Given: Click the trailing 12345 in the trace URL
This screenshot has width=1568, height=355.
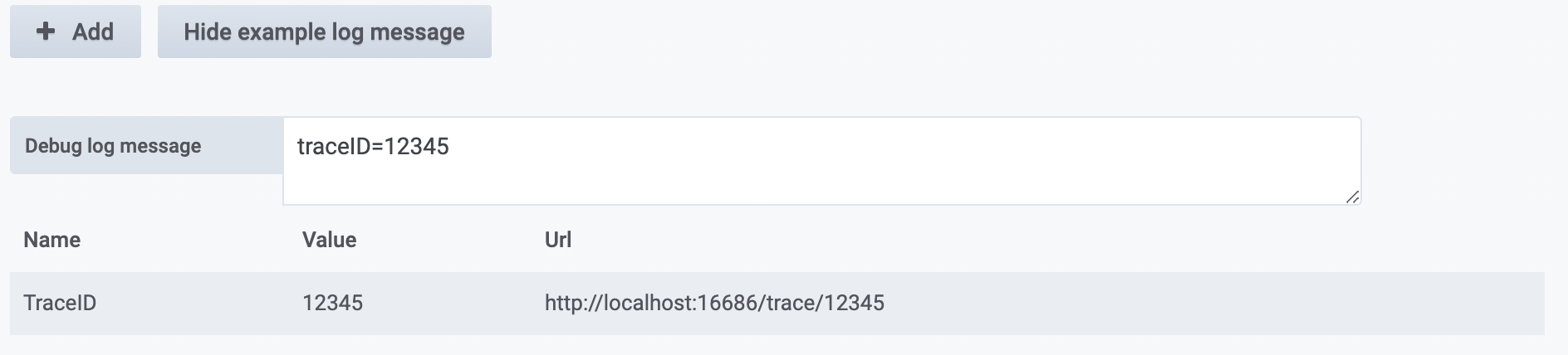Looking at the screenshot, I should tap(855, 303).
